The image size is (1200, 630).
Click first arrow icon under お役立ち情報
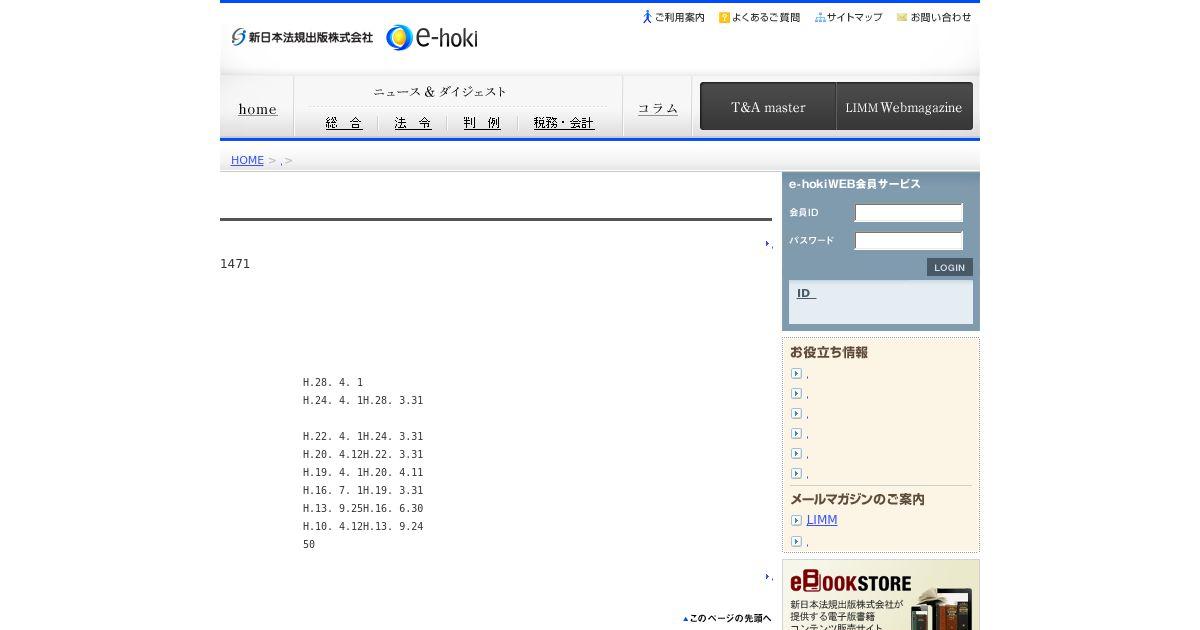click(x=796, y=373)
